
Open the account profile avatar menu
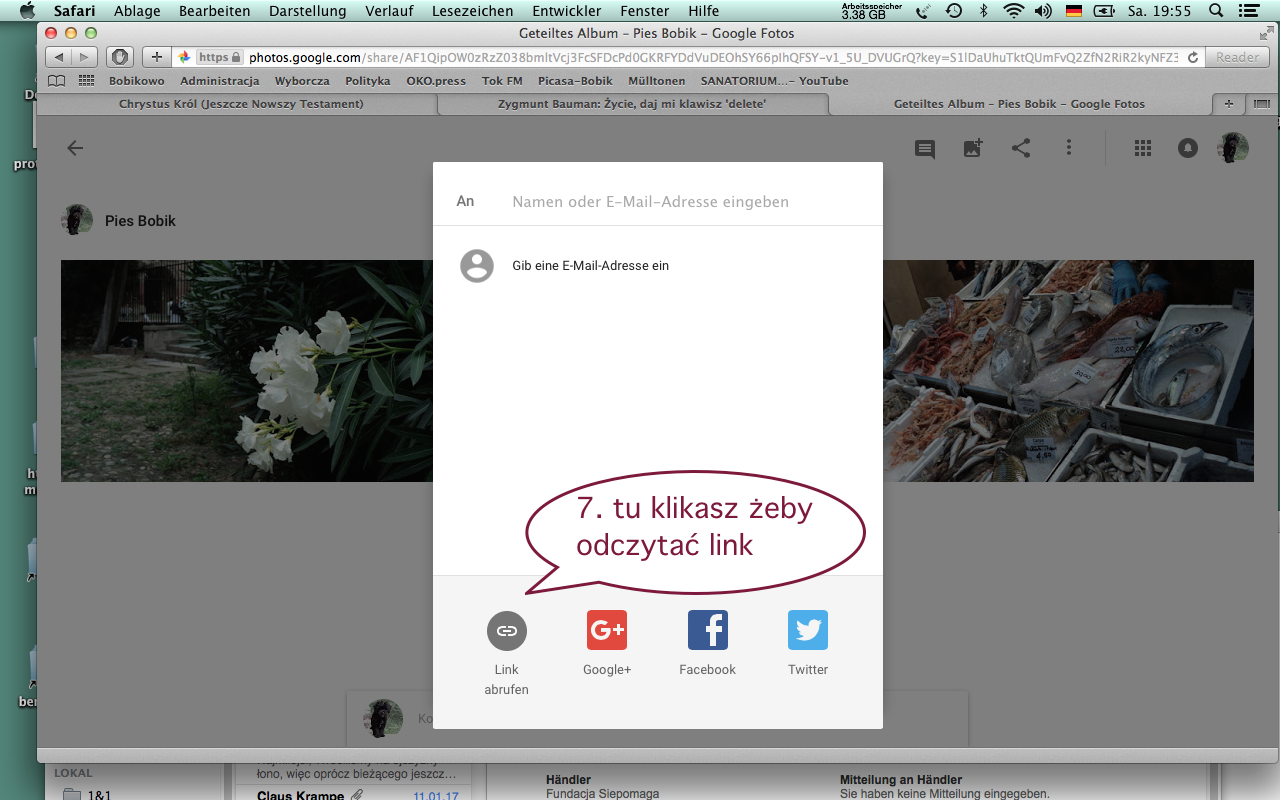pos(1233,148)
